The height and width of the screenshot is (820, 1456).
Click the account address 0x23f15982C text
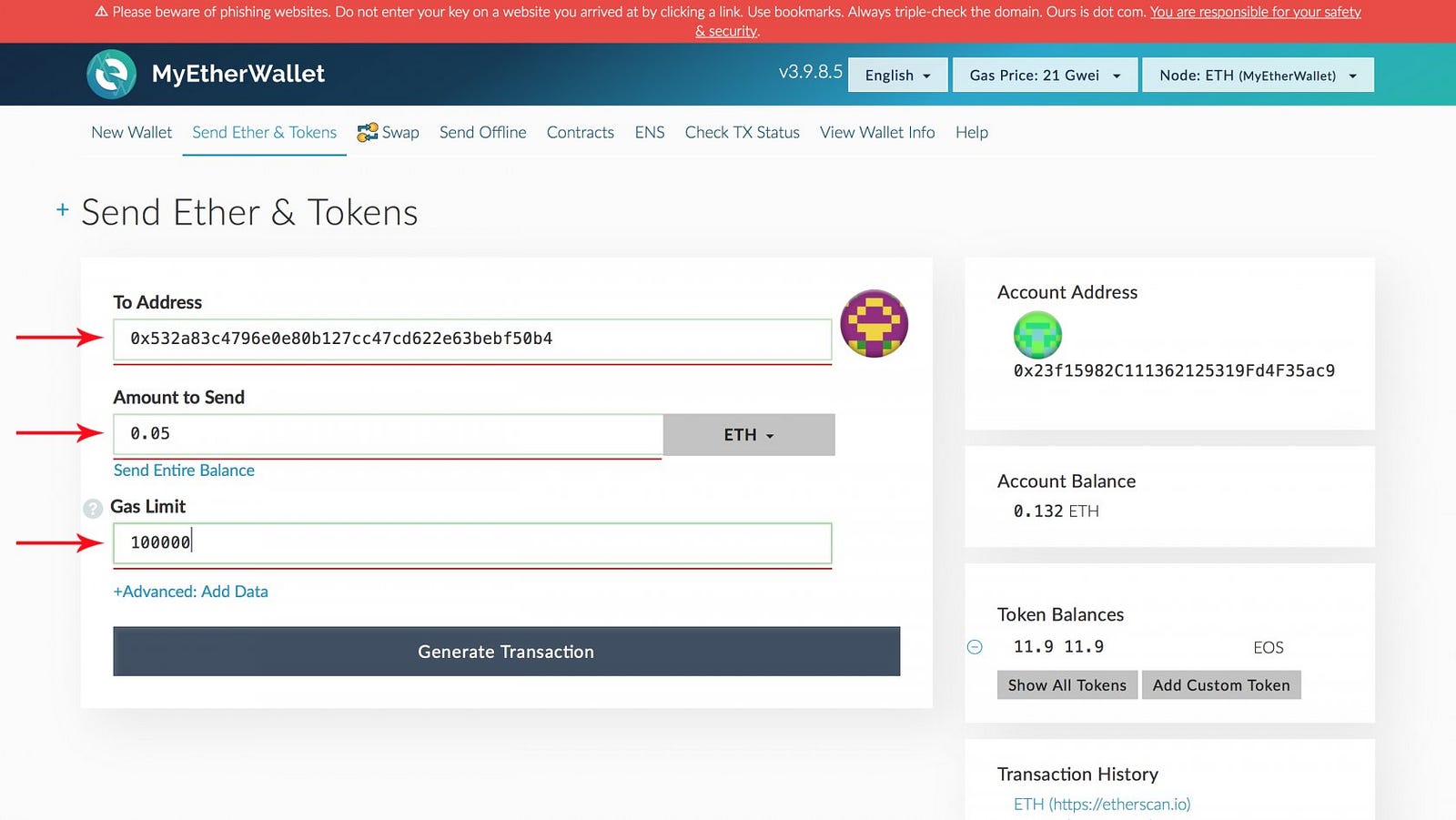(x=1174, y=370)
